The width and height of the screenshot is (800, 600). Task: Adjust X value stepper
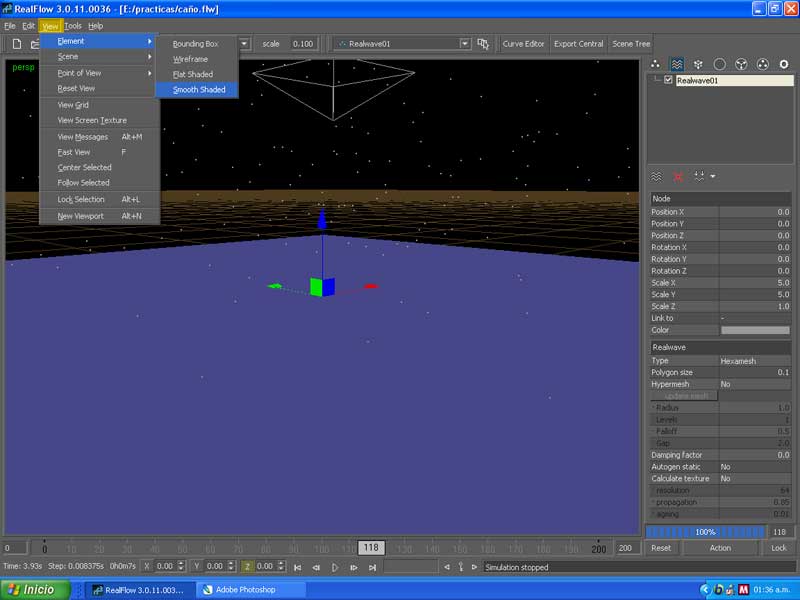(x=181, y=566)
